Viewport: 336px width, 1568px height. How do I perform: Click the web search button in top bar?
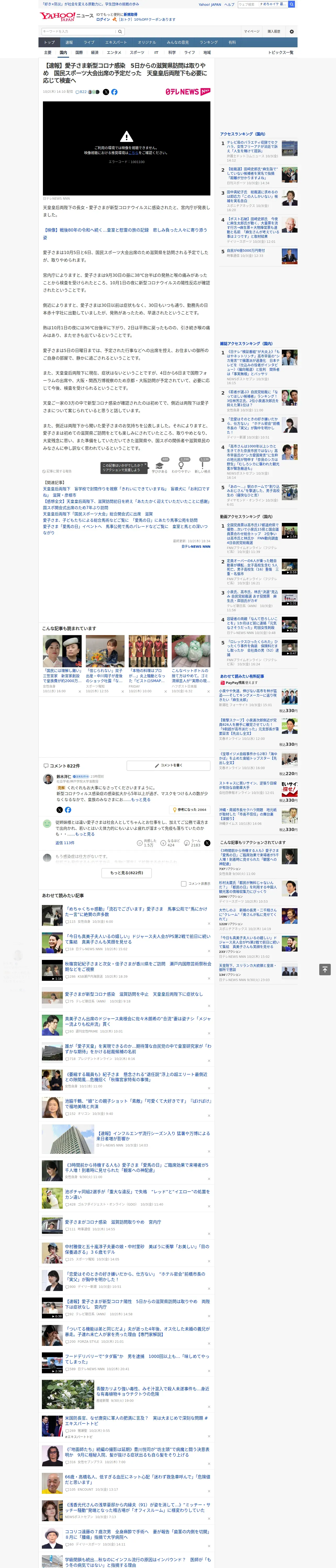point(292,4)
